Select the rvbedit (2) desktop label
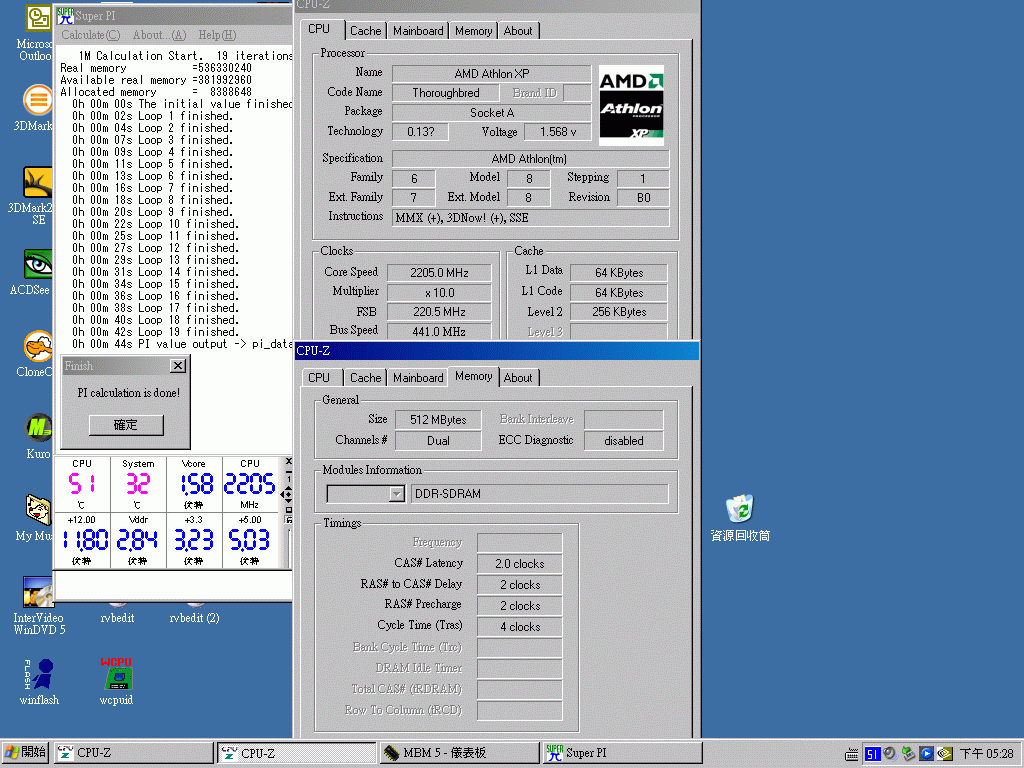The width and height of the screenshot is (1024, 768). (194, 618)
